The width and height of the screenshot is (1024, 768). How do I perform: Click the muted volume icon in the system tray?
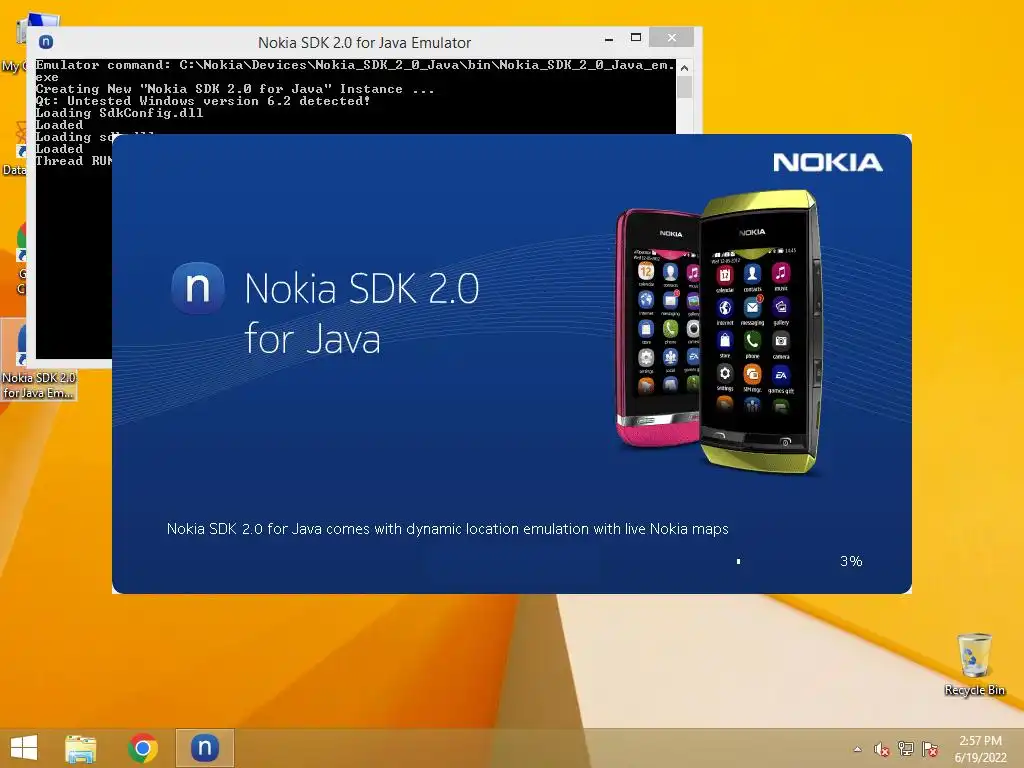point(882,749)
